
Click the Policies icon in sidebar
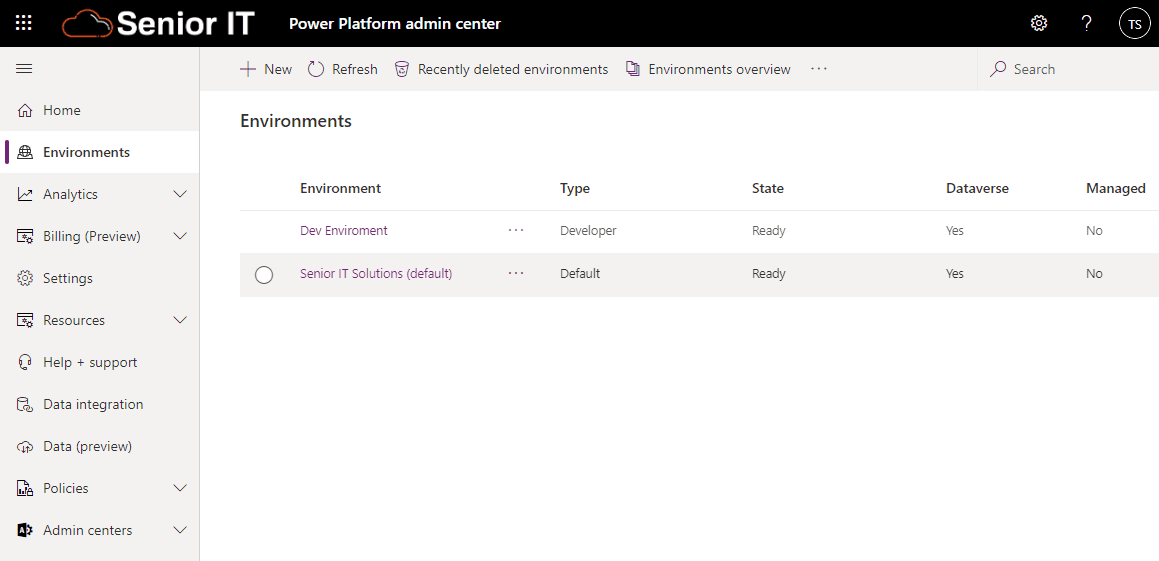click(25, 489)
